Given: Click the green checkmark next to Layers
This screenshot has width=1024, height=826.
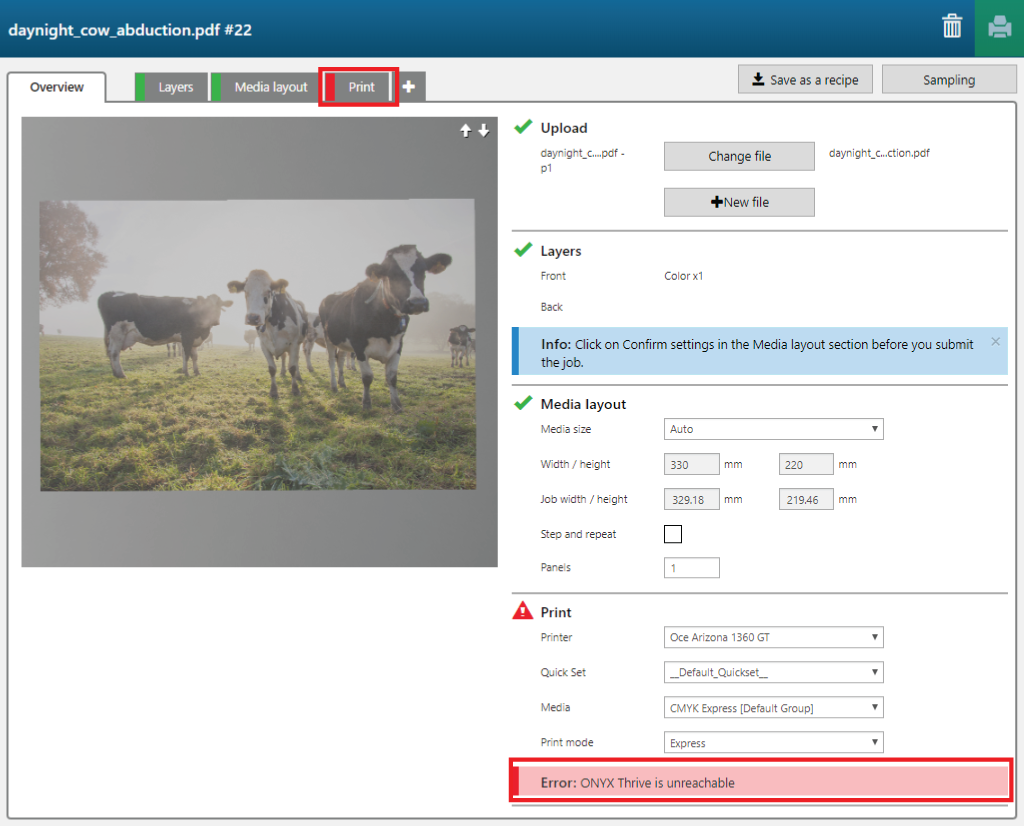Looking at the screenshot, I should [523, 249].
